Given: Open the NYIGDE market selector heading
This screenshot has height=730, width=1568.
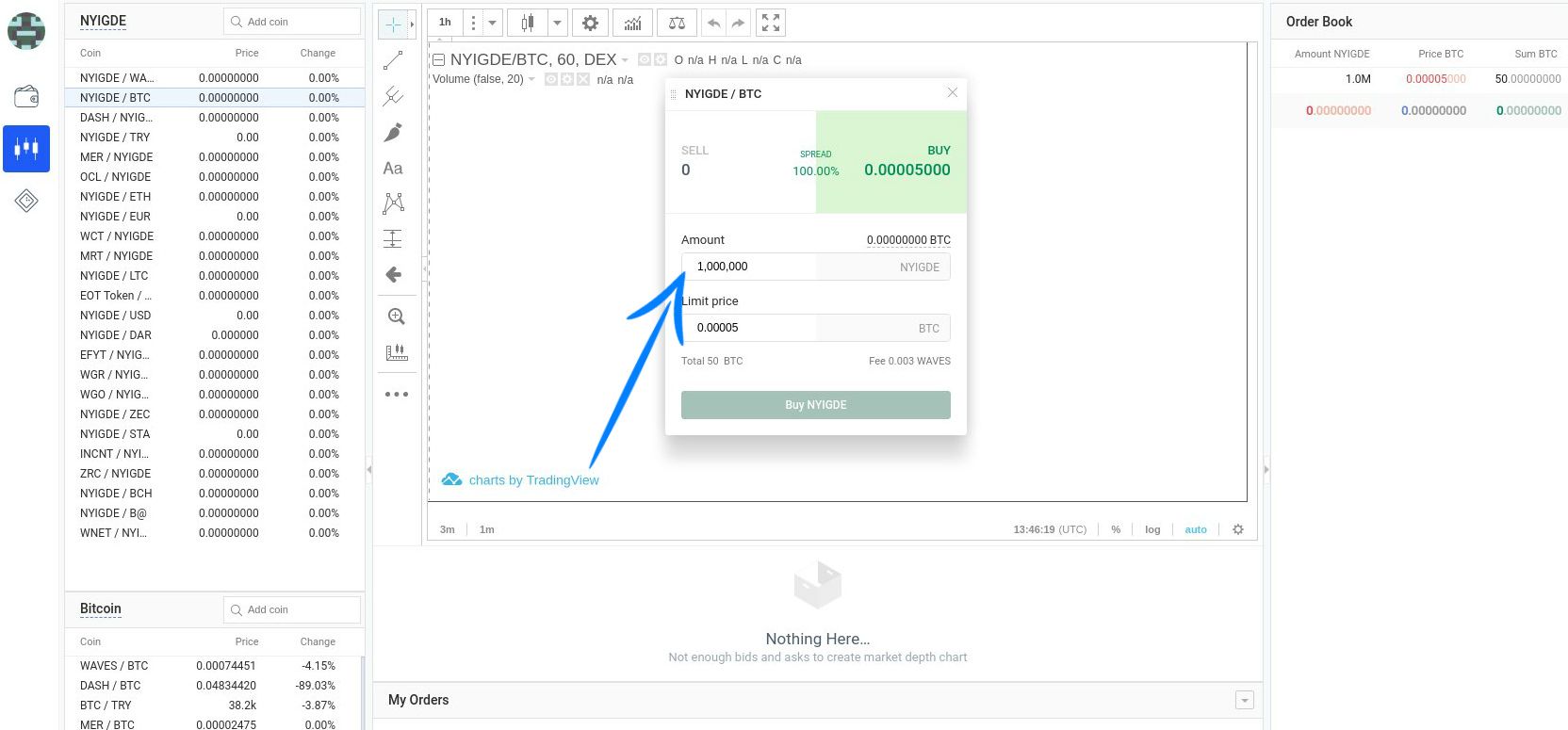Looking at the screenshot, I should [103, 21].
